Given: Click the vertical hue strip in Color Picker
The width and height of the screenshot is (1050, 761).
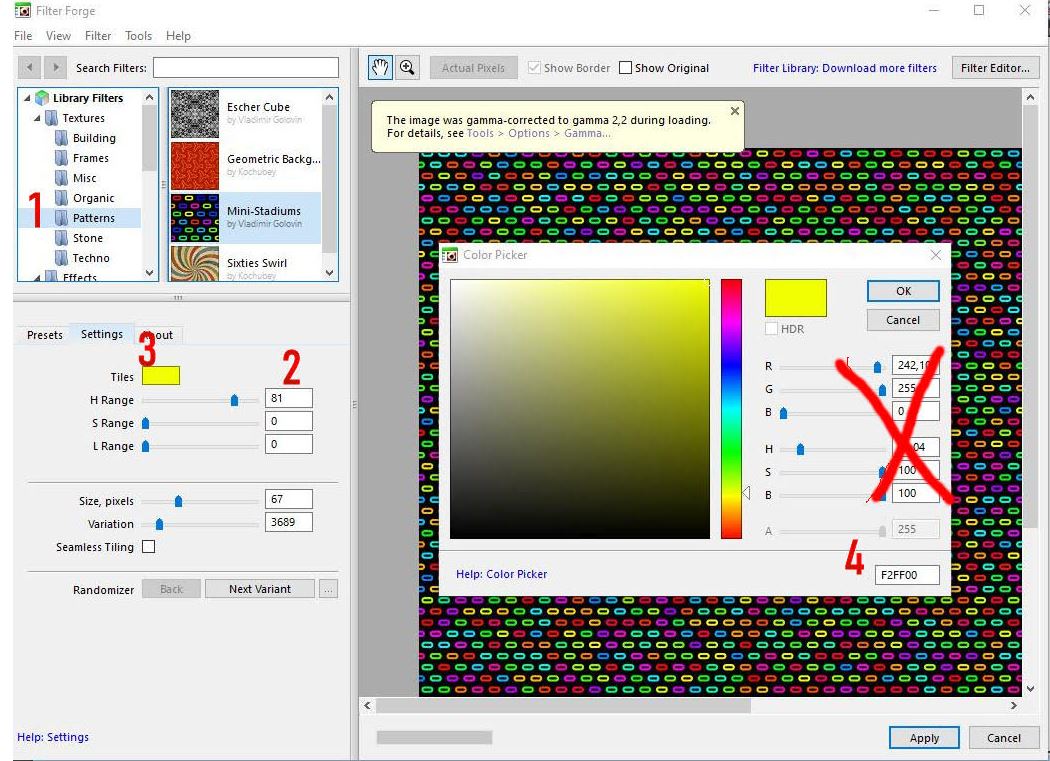Looking at the screenshot, I should pos(731,409).
